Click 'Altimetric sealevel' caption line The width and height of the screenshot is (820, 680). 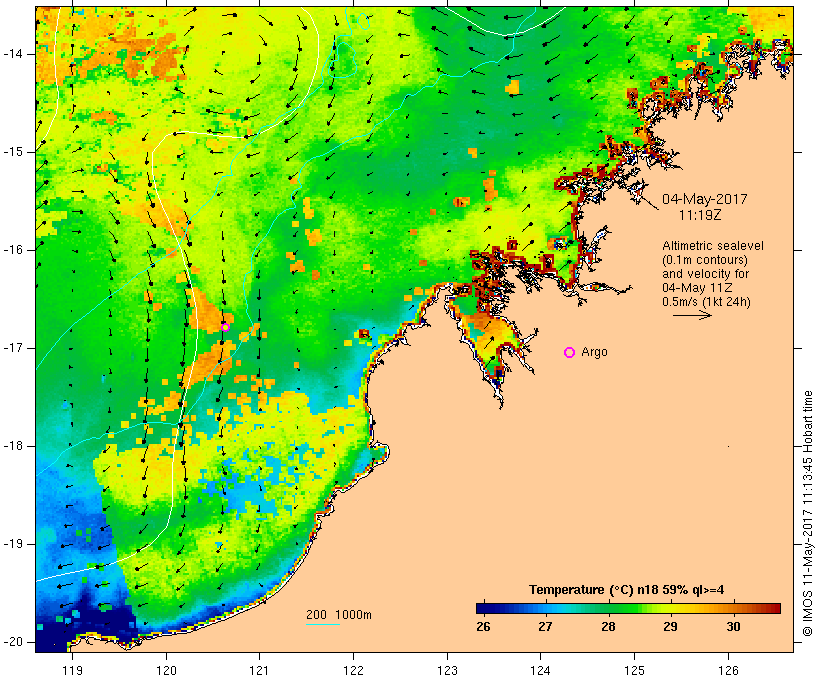tap(713, 246)
